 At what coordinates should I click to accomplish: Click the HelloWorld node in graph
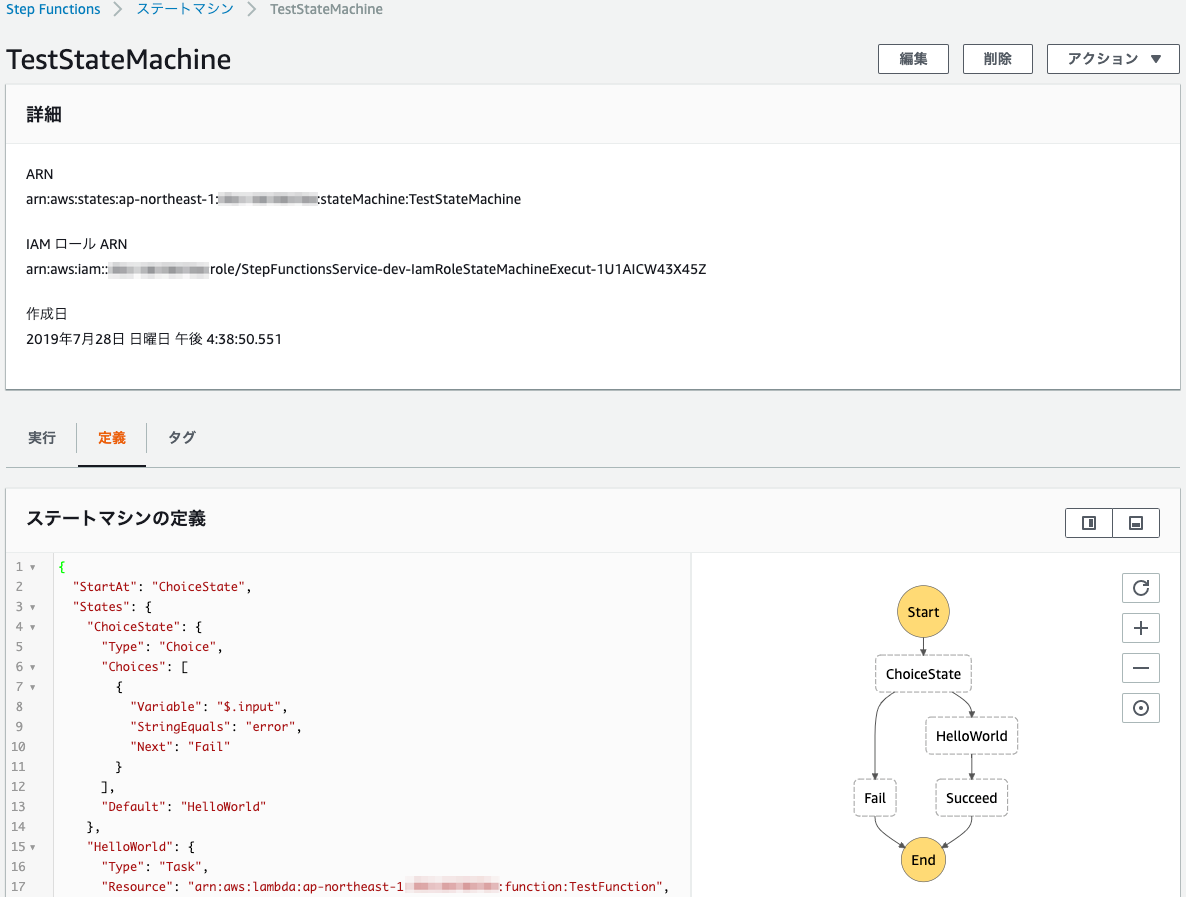point(971,736)
